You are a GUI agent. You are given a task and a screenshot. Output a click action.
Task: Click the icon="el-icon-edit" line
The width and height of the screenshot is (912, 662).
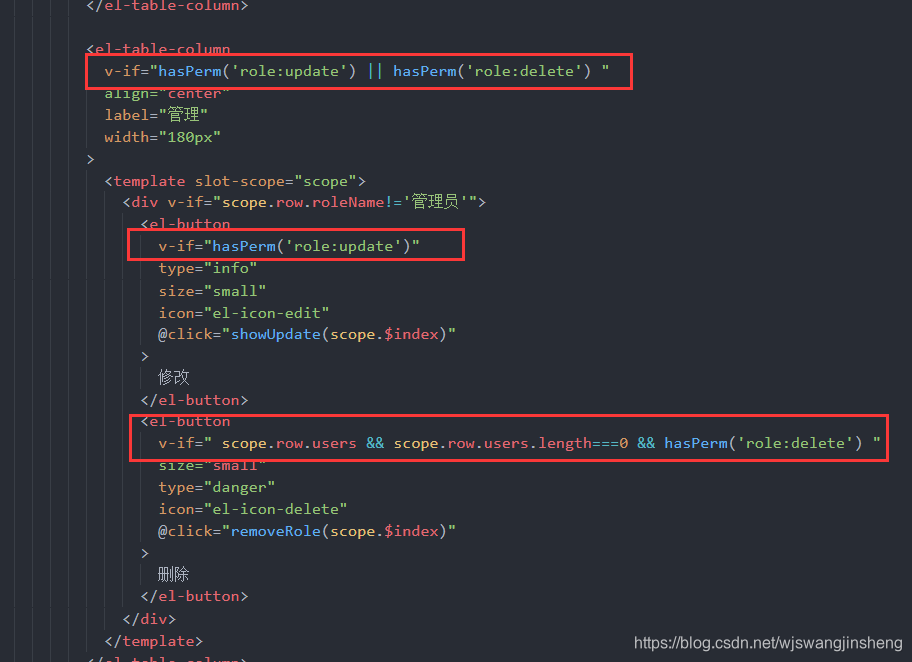pyautogui.click(x=244, y=313)
